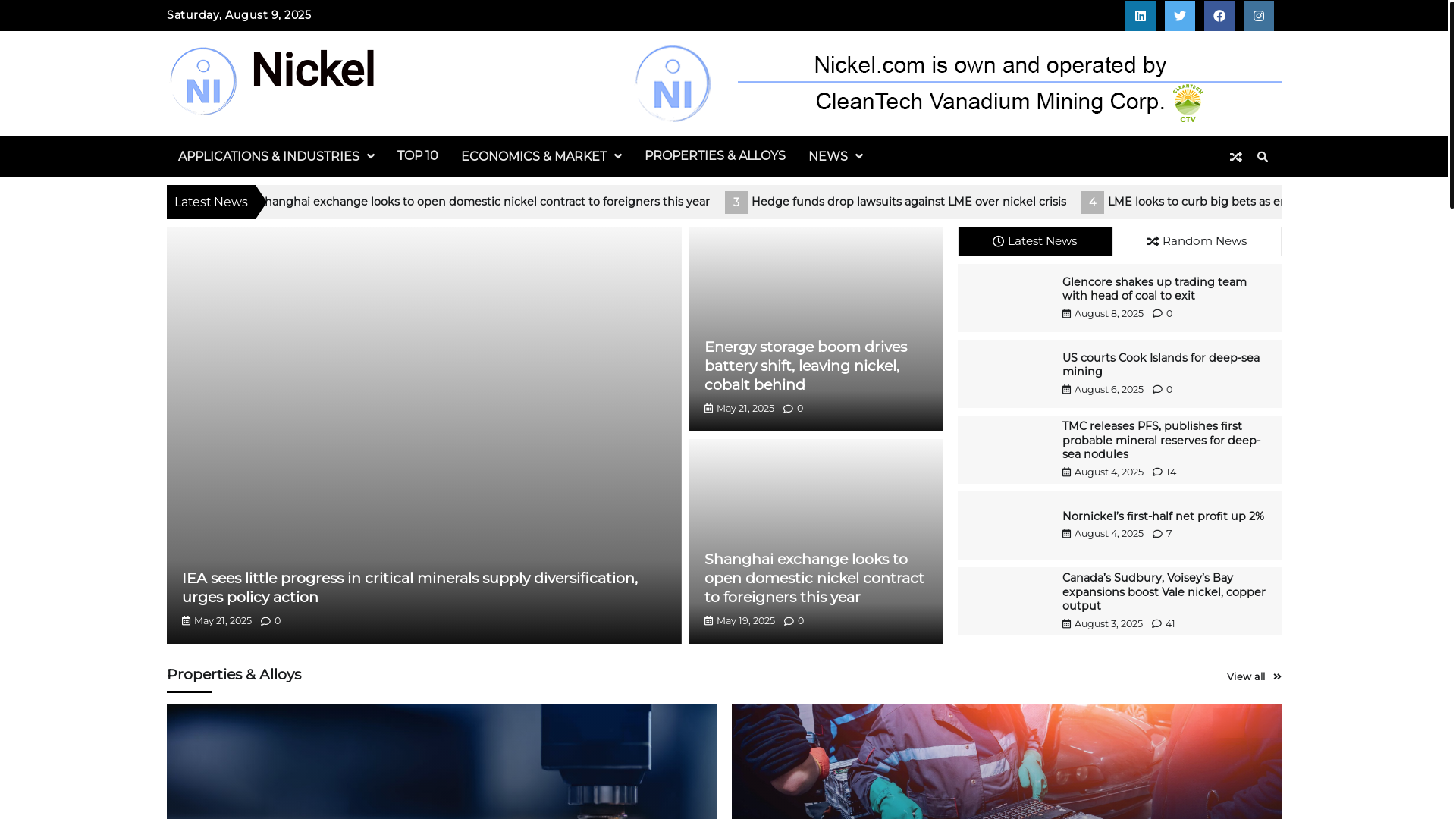This screenshot has height=819, width=1456.
Task: Open Properties & Alloys menu item
Action: [714, 156]
